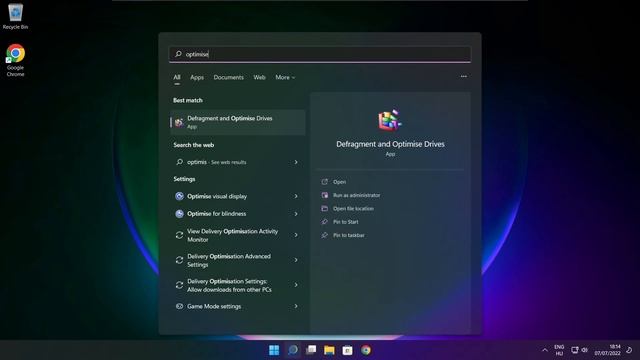Expand 'Allow downloads from other PCs' chevron
640x360 pixels.
point(296,285)
